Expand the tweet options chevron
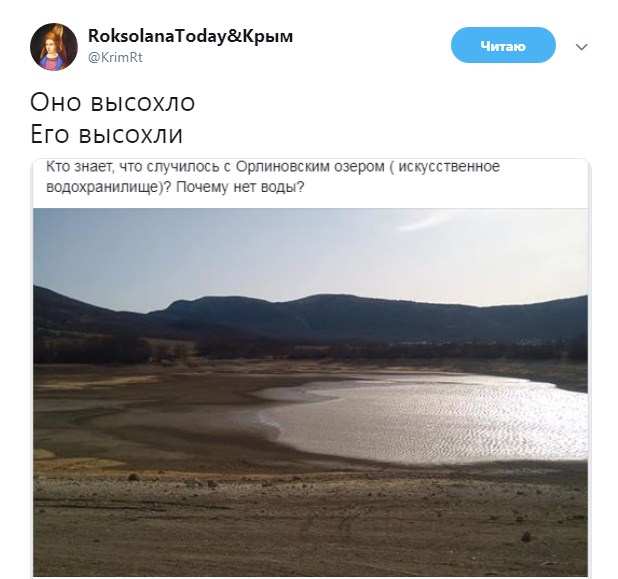This screenshot has width=618, height=579. click(x=581, y=47)
